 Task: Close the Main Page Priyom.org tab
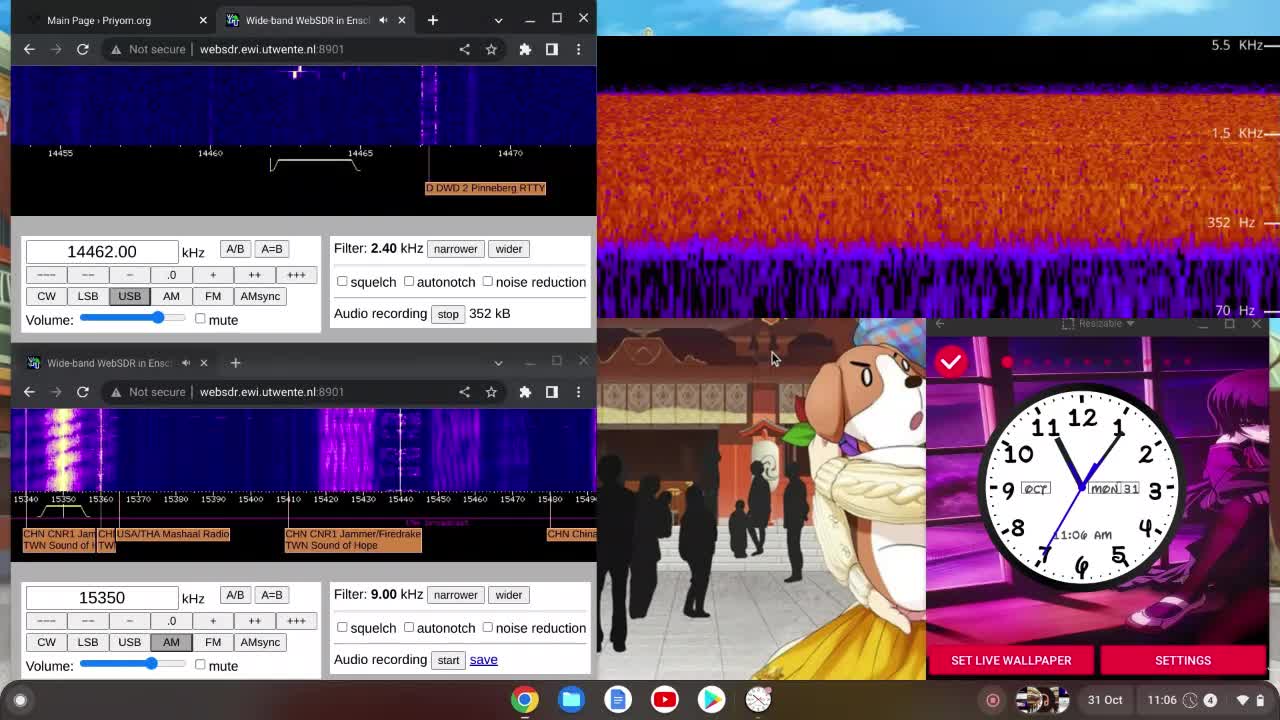tap(203, 20)
